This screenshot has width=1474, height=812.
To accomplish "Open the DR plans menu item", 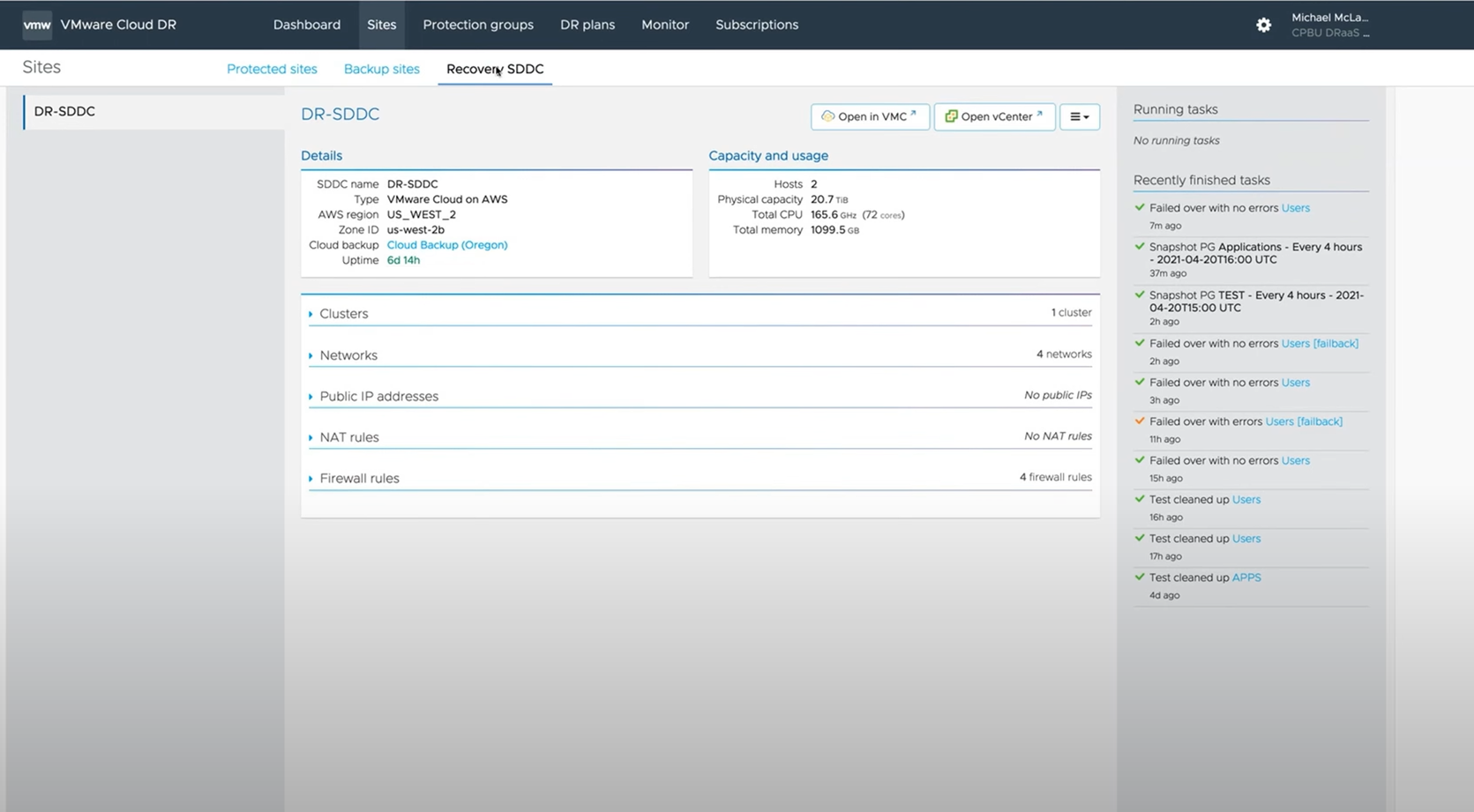I will 587,25.
